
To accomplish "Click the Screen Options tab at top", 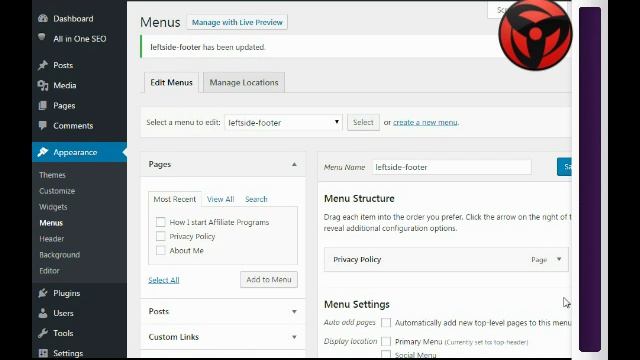I will [x=496, y=10].
